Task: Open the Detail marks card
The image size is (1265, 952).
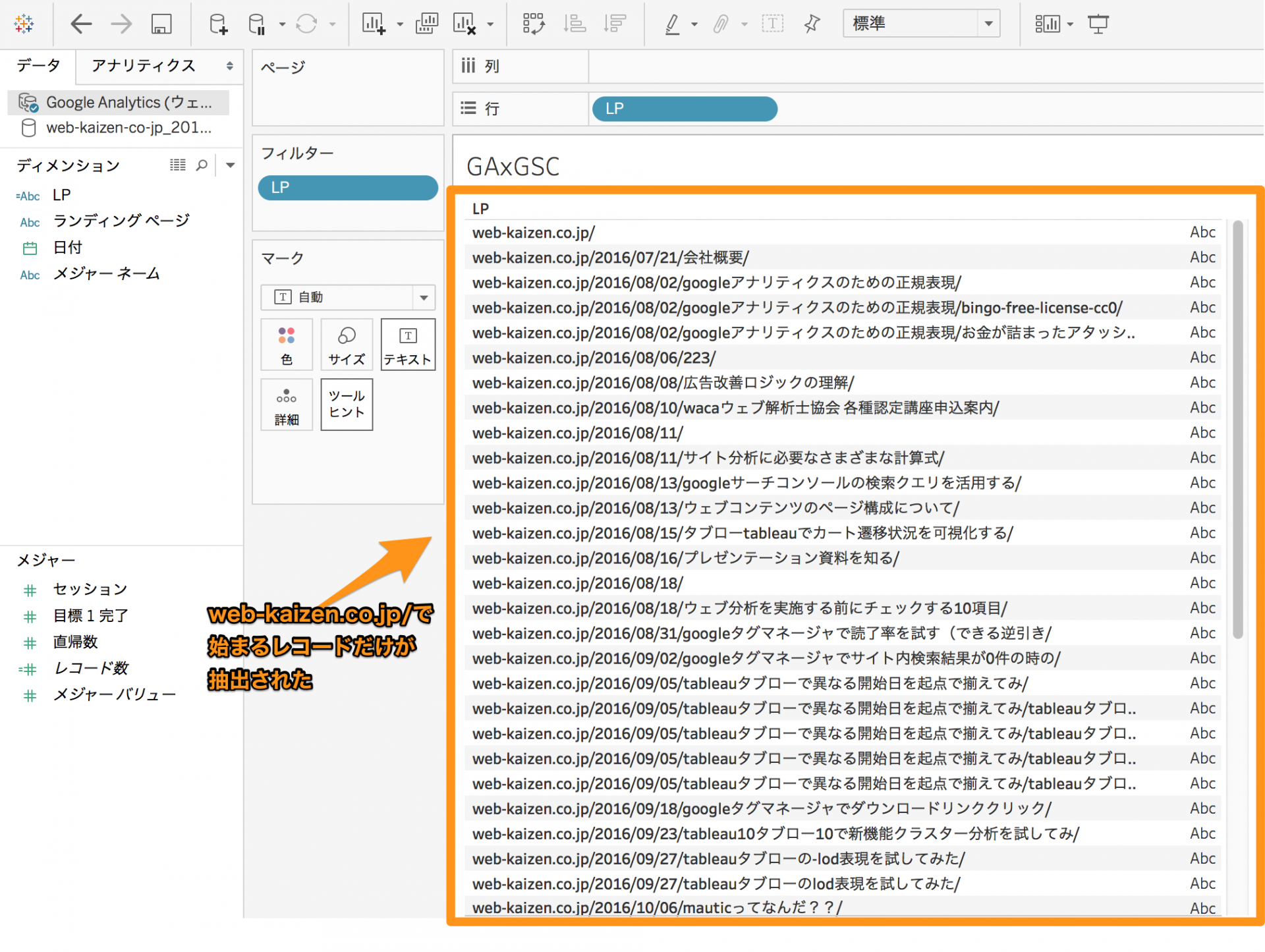Action: 287,405
